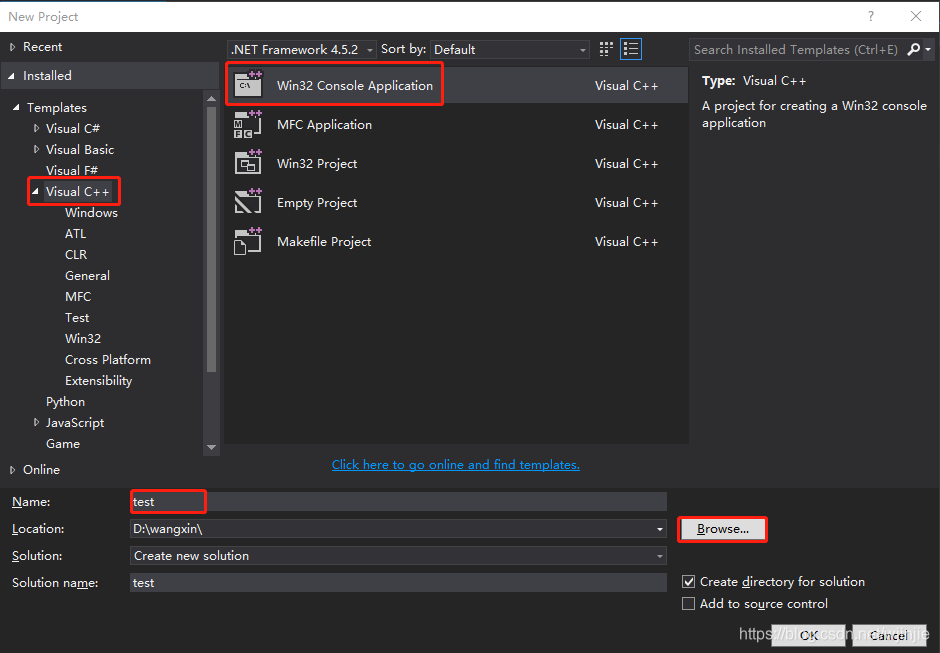This screenshot has height=653, width=940.
Task: Click the Makefile Project template name
Action: (324, 242)
